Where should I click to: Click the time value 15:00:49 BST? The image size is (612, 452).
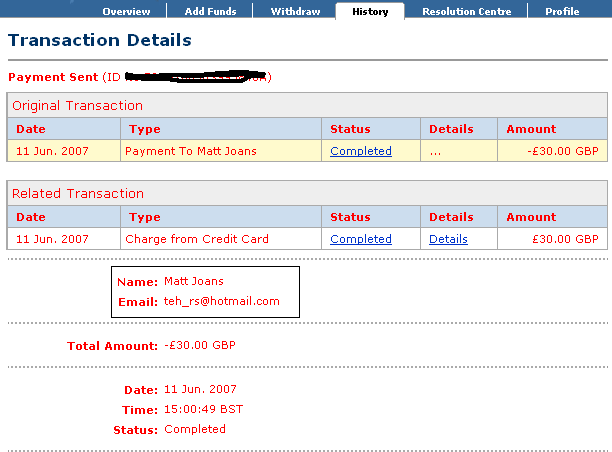click(203, 409)
